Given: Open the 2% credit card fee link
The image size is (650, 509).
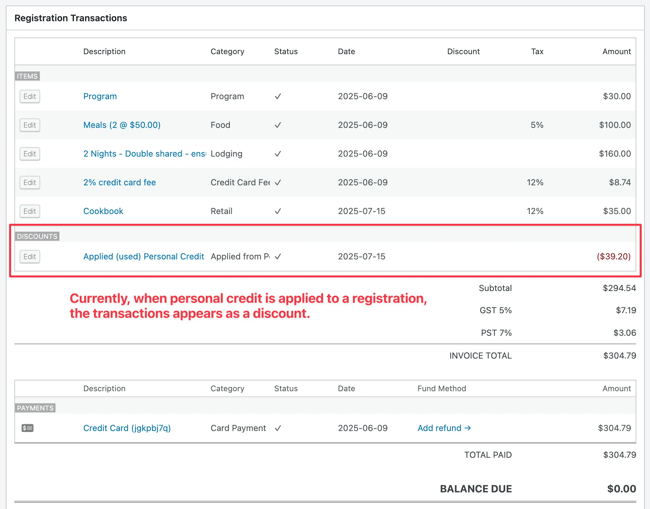Looking at the screenshot, I should (119, 183).
